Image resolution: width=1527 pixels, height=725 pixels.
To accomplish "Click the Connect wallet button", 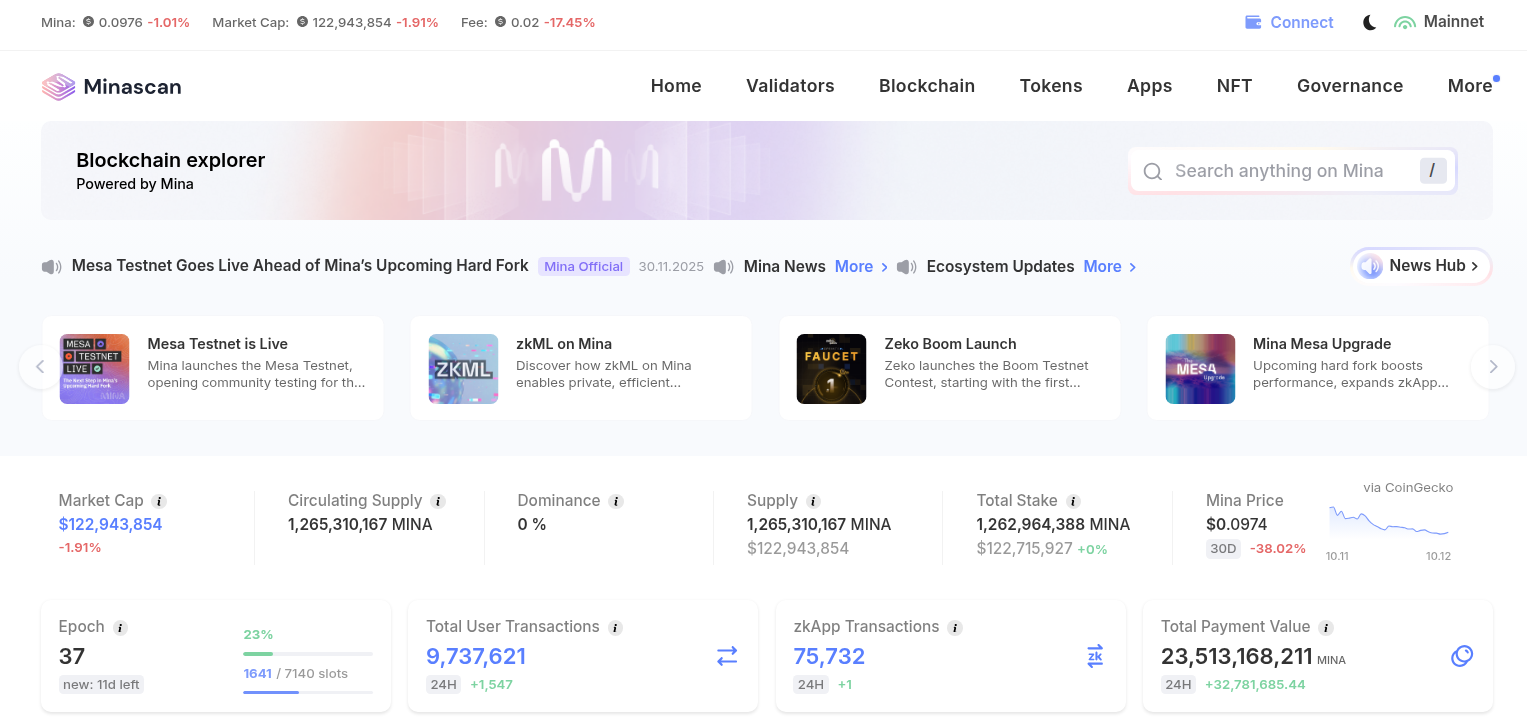I will pos(1289,22).
